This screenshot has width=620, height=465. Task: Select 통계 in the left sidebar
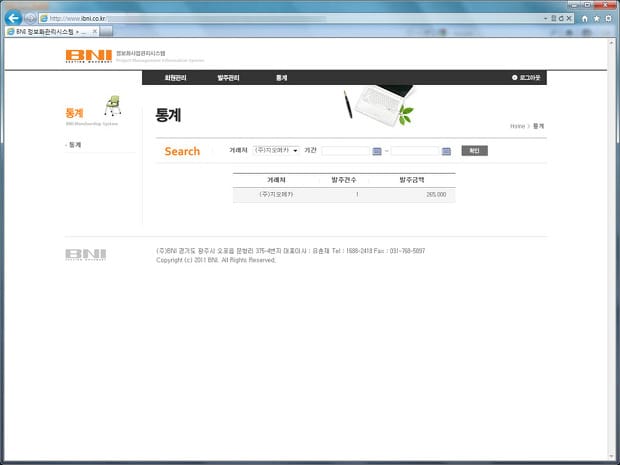tap(75, 145)
